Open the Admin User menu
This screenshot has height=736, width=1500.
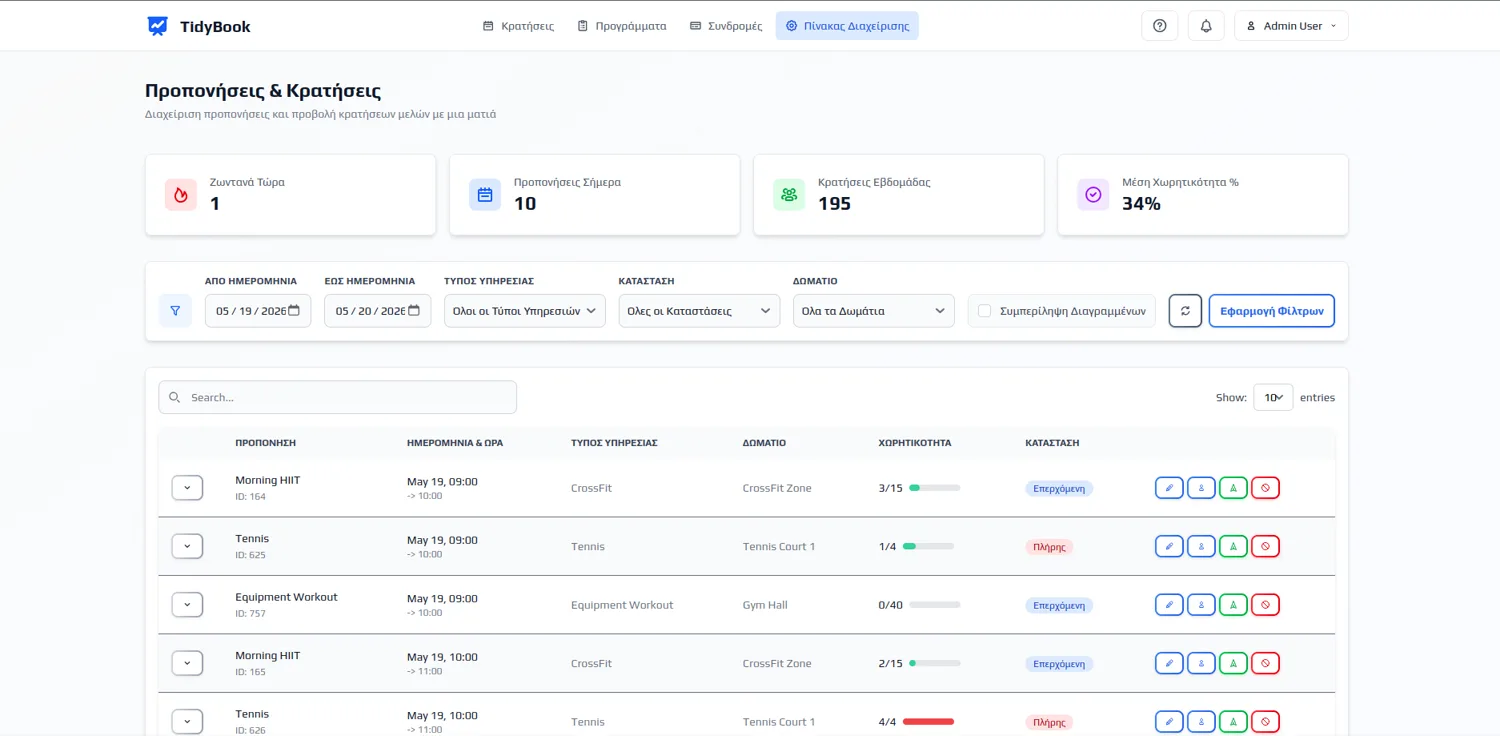click(x=1291, y=26)
